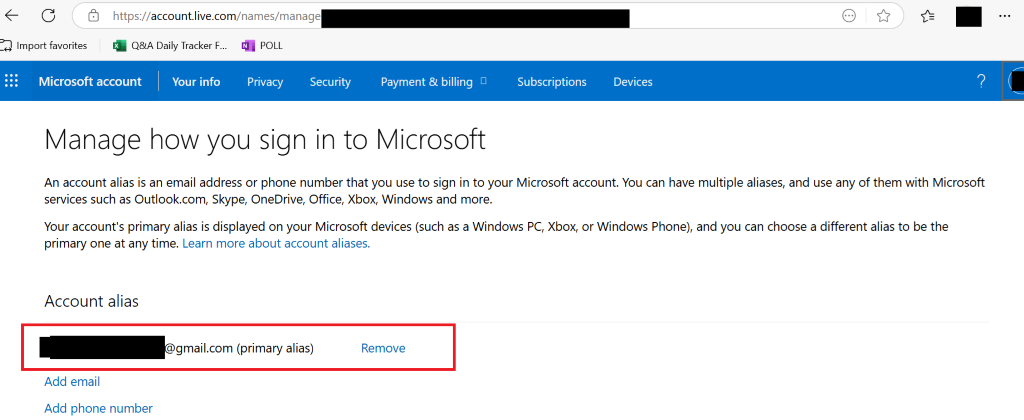This screenshot has width=1024, height=420.
Task: Open the Import favorites bookmark
Action: (x=44, y=45)
